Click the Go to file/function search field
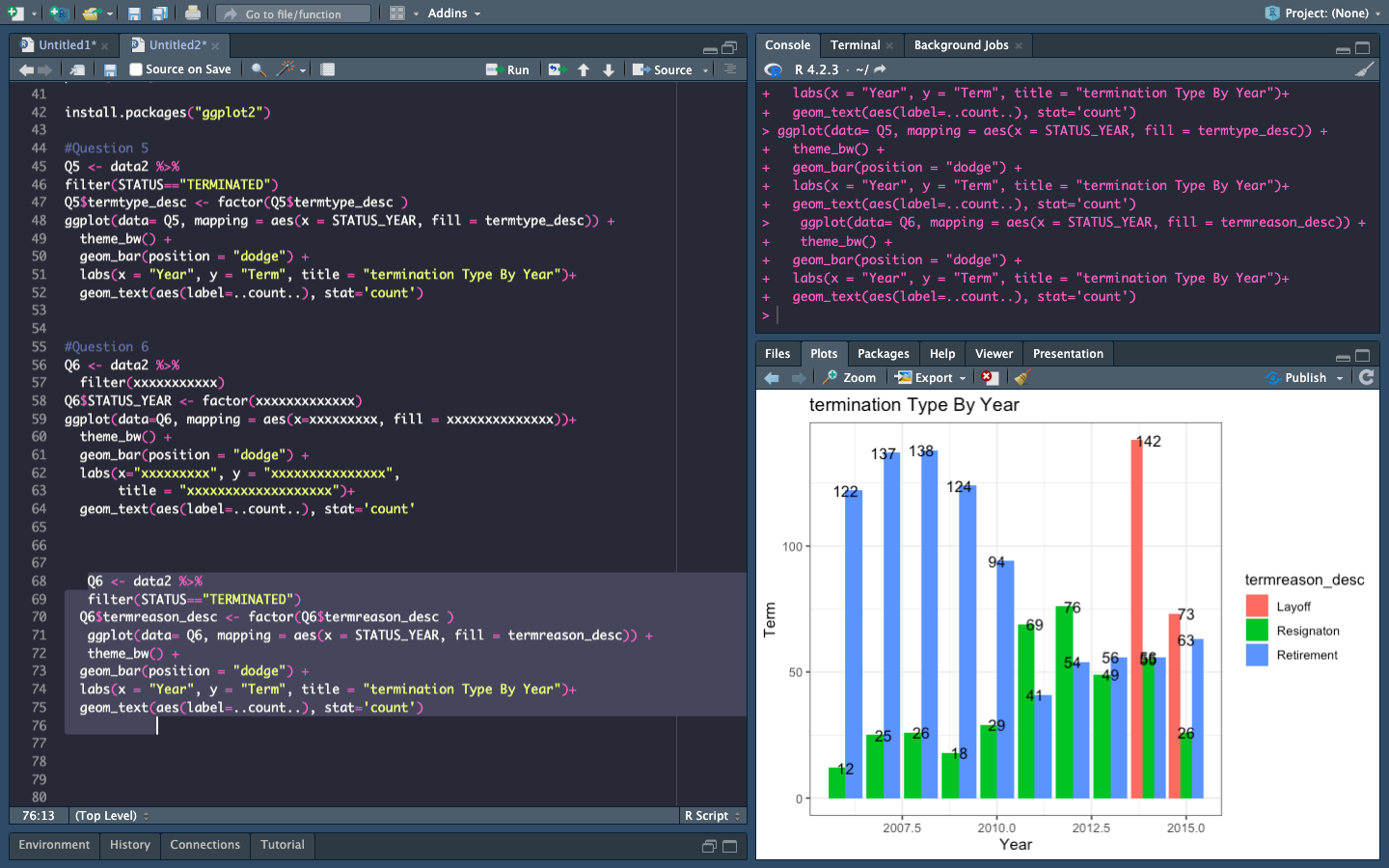Viewport: 1389px width, 868px height. (293, 14)
